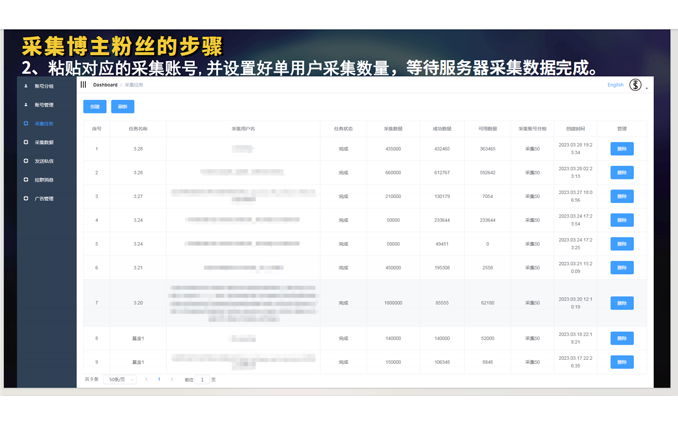Click the 账号管理 sidebar icon

[26, 105]
